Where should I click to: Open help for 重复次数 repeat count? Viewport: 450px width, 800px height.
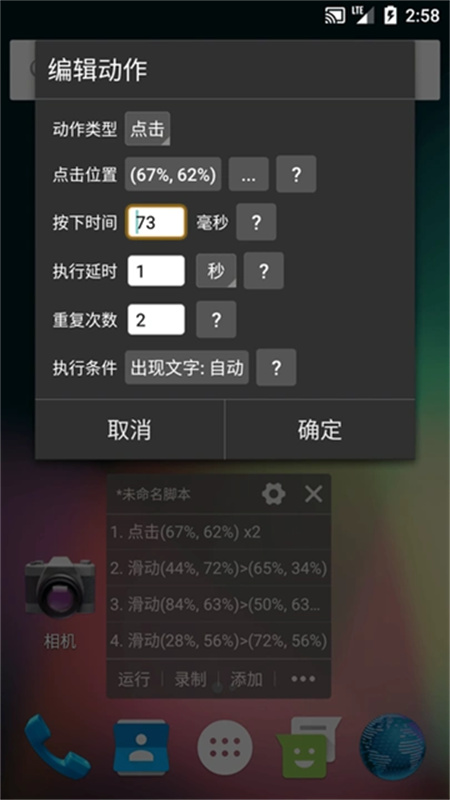tap(216, 319)
